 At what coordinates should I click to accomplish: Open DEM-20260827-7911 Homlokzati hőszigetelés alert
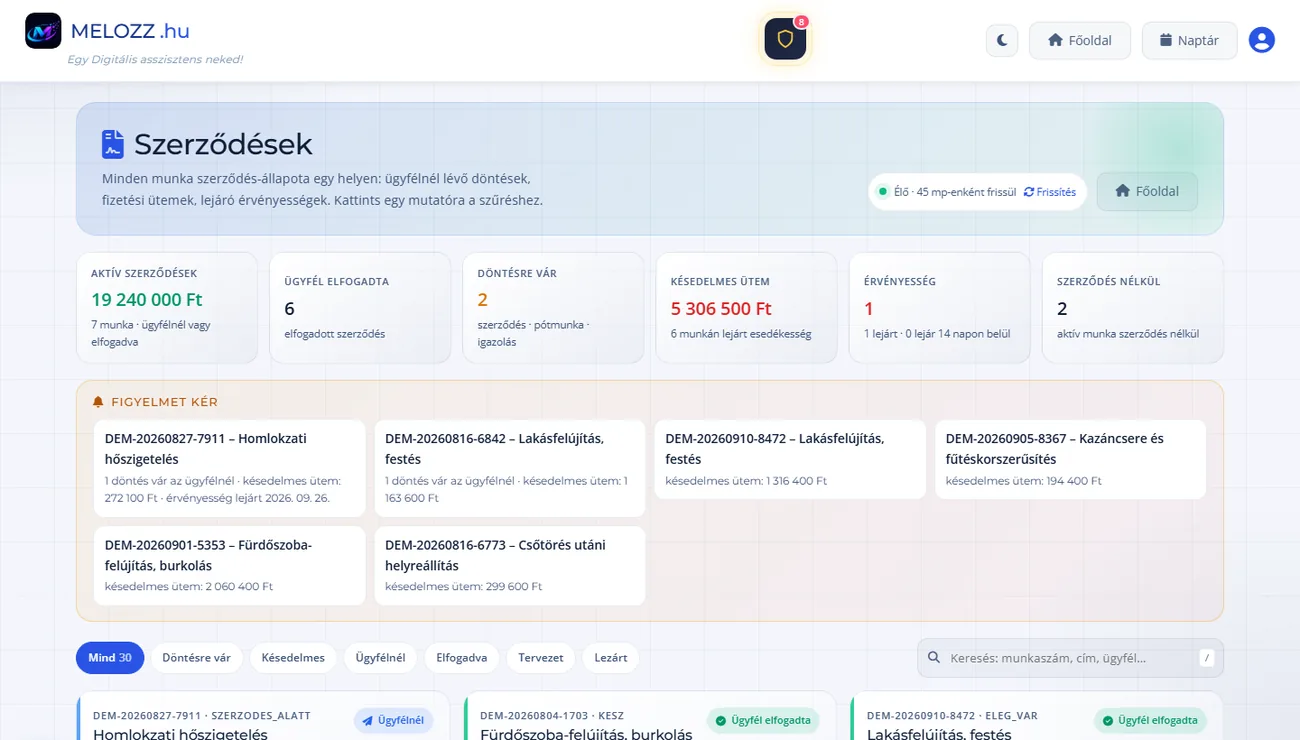[229, 468]
